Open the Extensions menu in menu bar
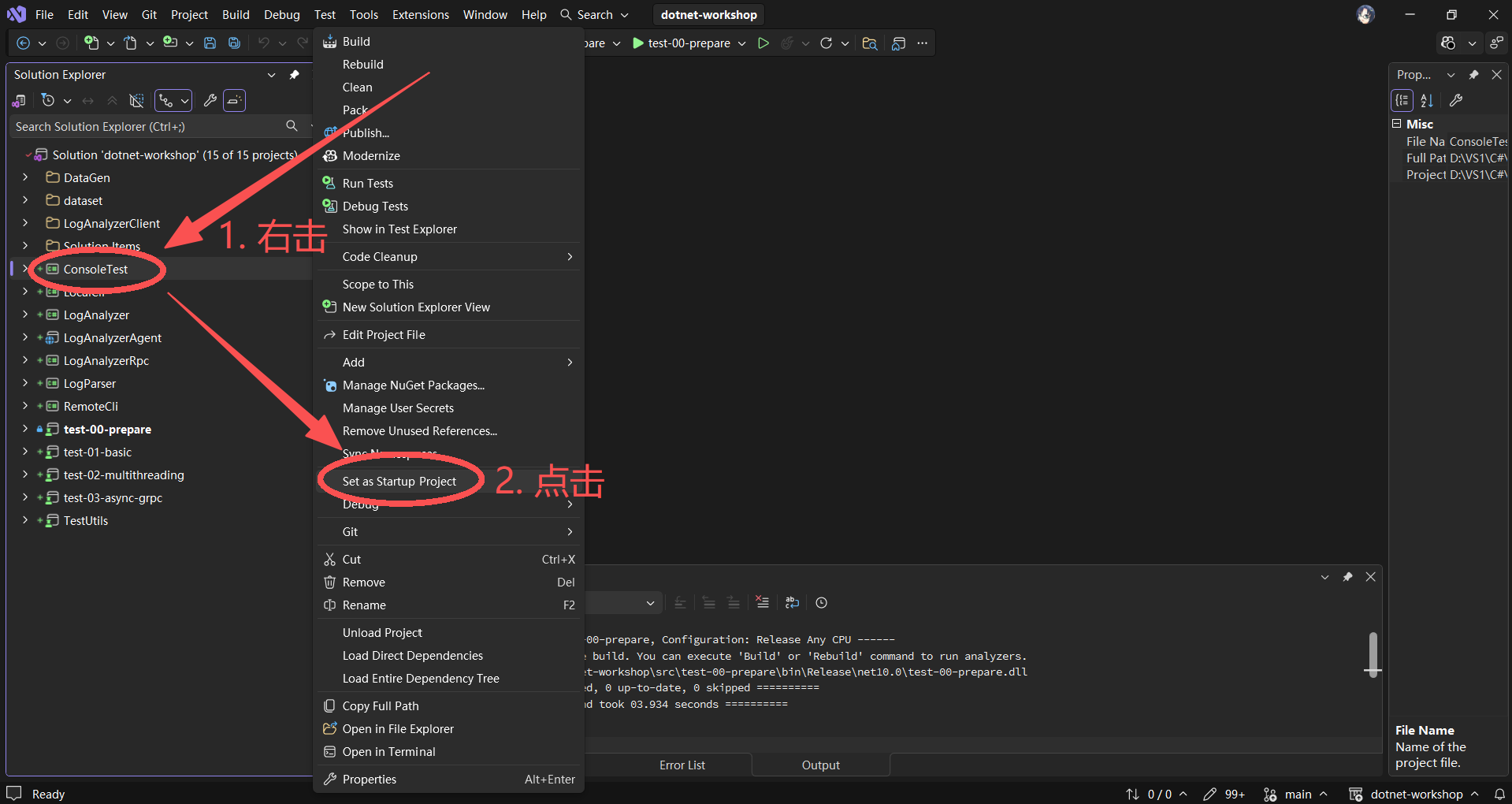1512x804 pixels. coord(421,14)
